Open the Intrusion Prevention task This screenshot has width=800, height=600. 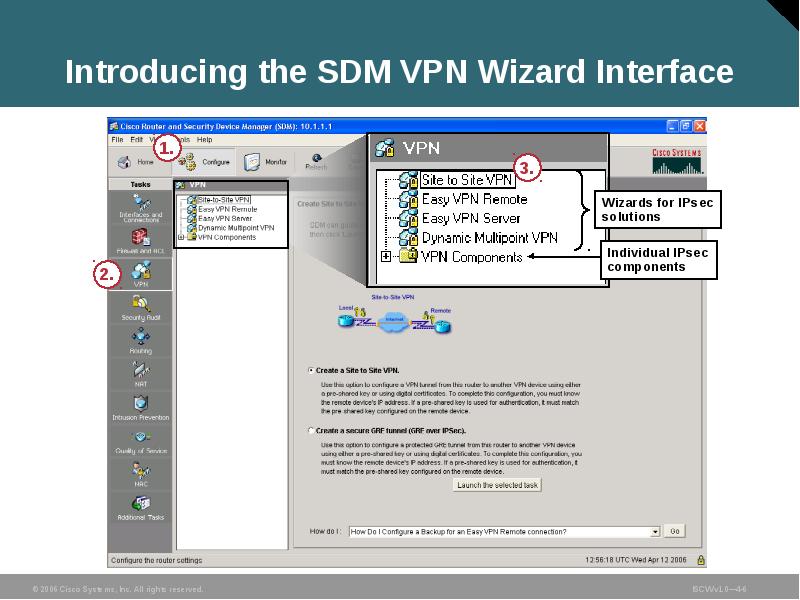tap(141, 408)
